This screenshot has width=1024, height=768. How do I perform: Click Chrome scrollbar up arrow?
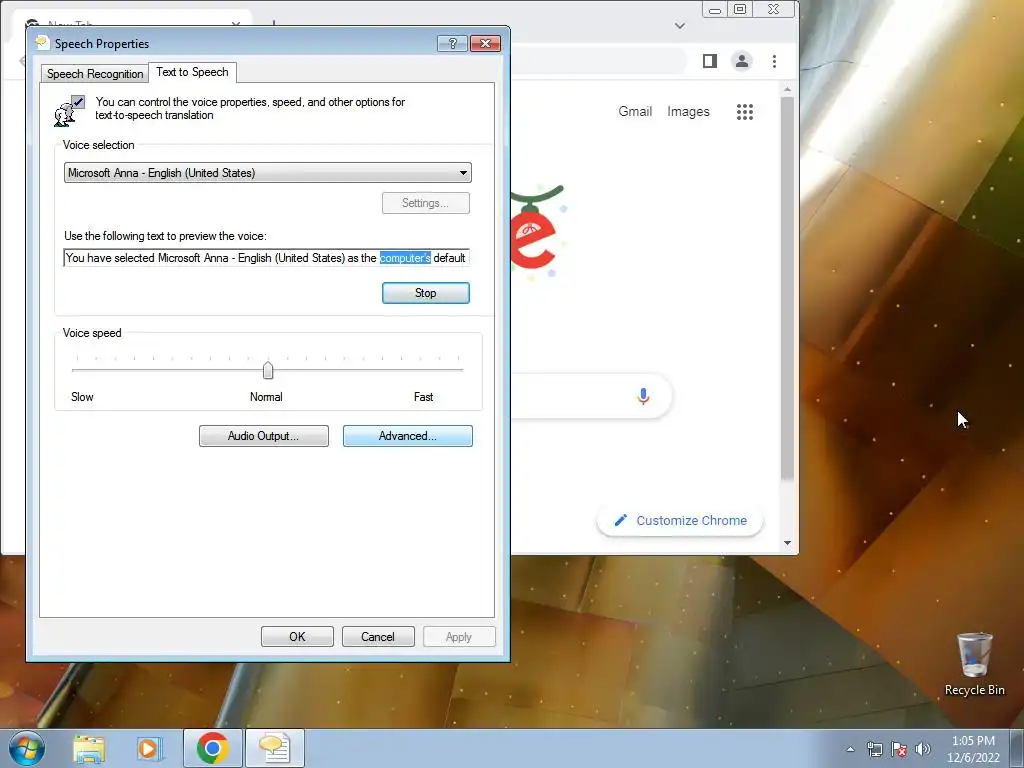[x=787, y=89]
